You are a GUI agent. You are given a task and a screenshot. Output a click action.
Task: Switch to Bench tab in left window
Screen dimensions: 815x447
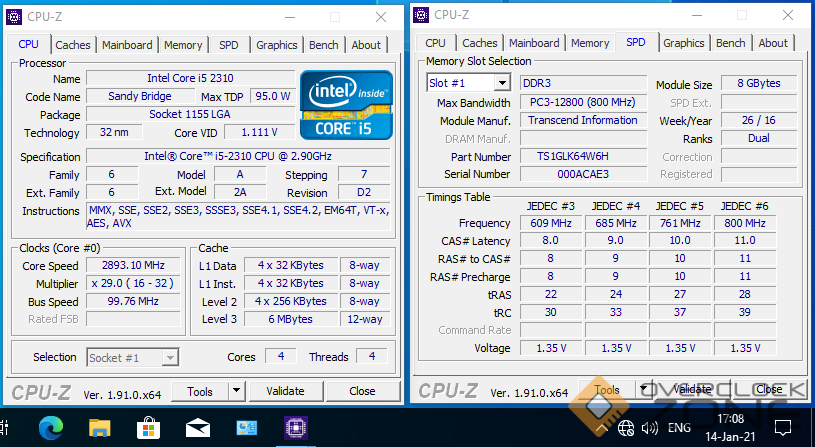(324, 45)
